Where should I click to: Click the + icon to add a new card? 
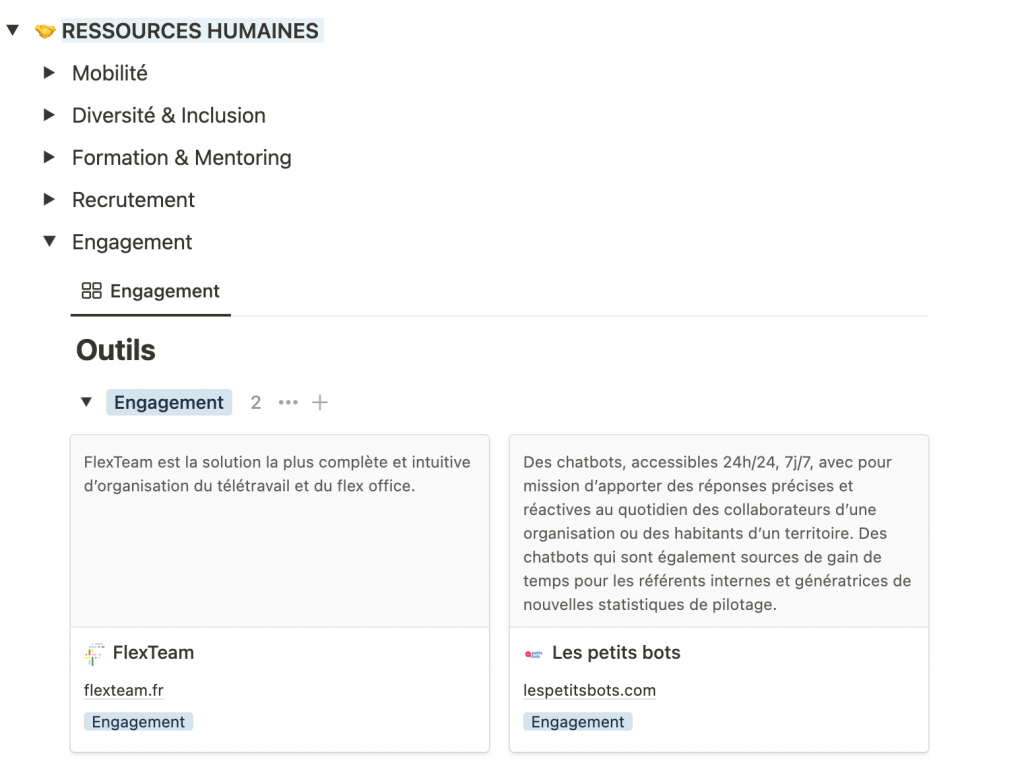point(320,402)
